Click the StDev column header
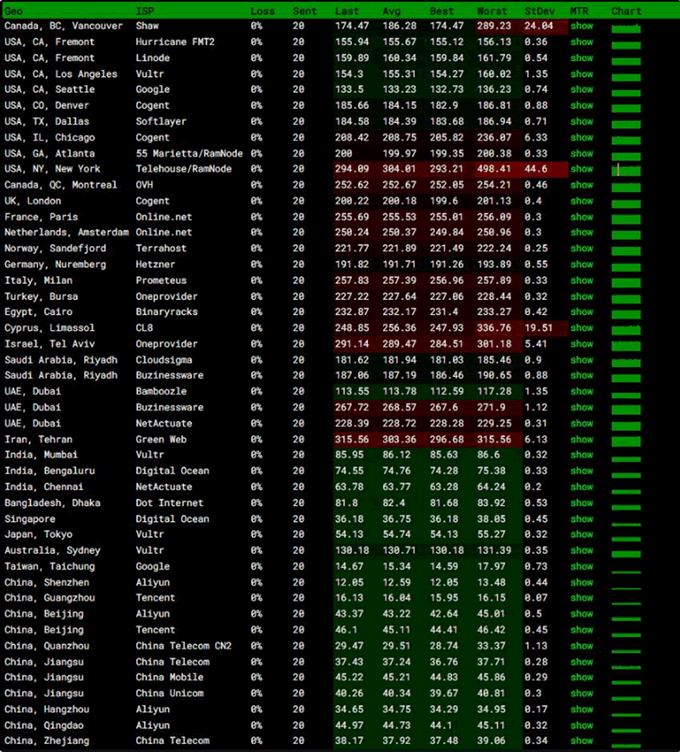 point(539,11)
